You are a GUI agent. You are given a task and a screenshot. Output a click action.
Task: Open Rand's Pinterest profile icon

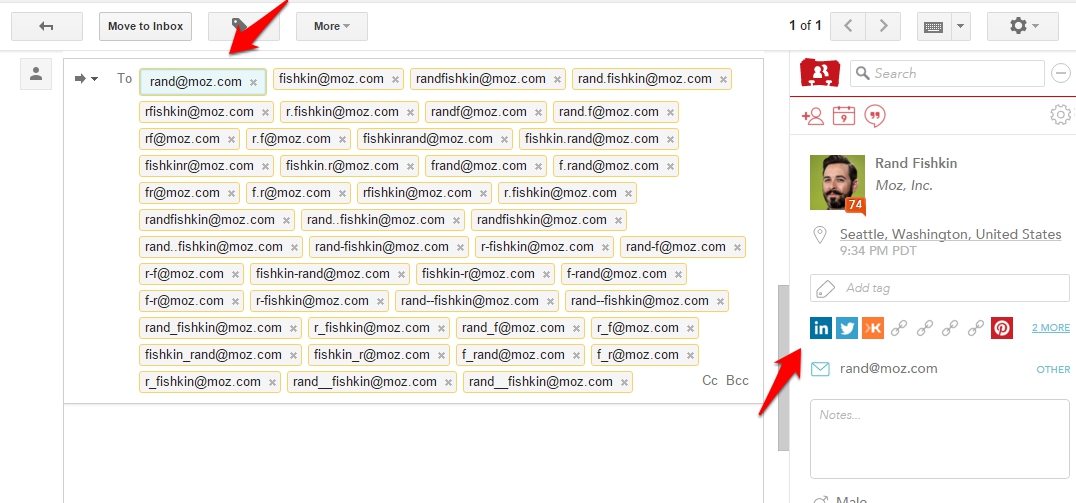pos(1002,328)
